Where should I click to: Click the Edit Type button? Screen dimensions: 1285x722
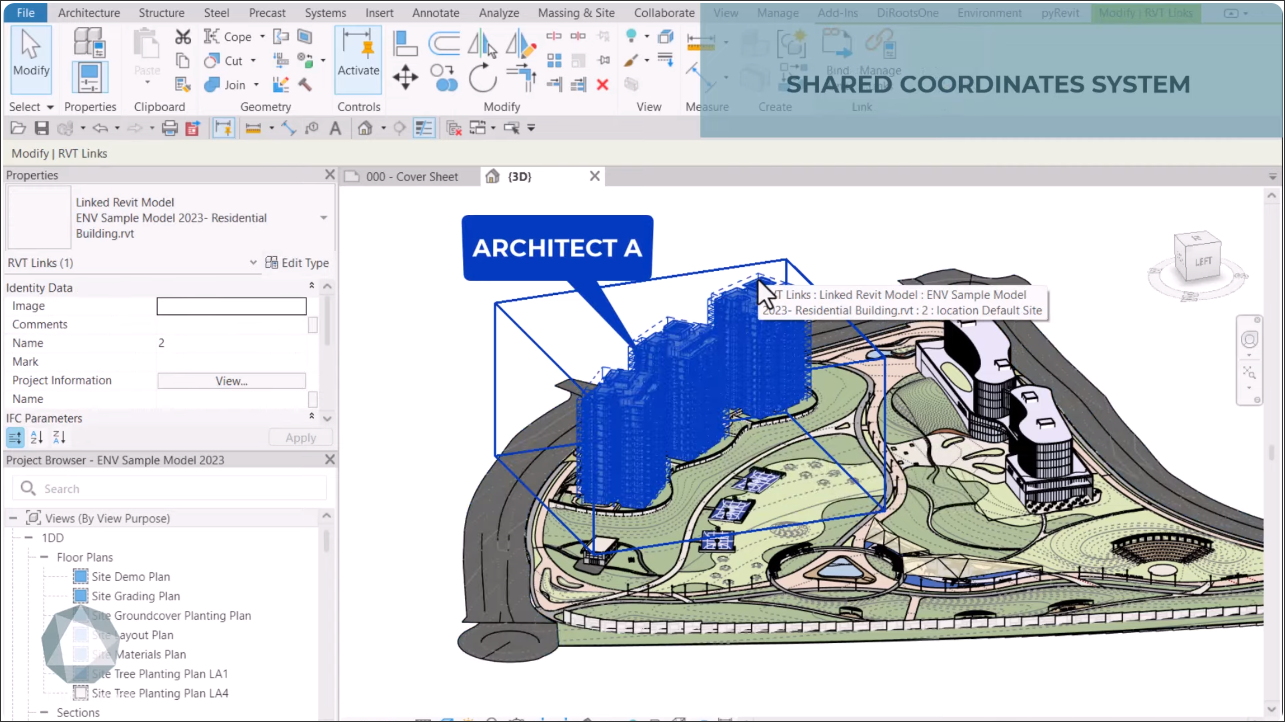coord(297,263)
